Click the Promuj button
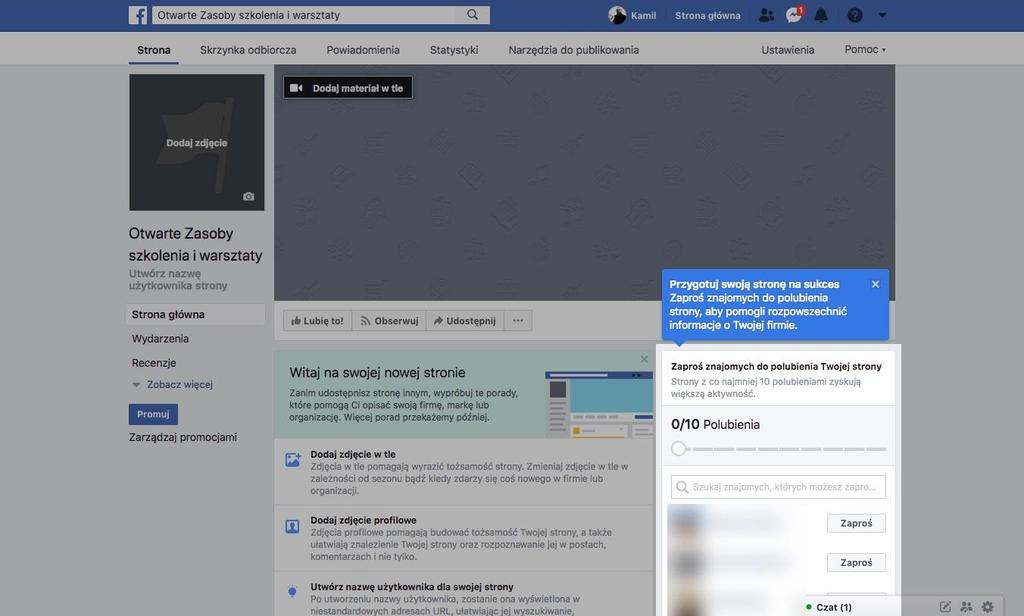 tap(153, 414)
